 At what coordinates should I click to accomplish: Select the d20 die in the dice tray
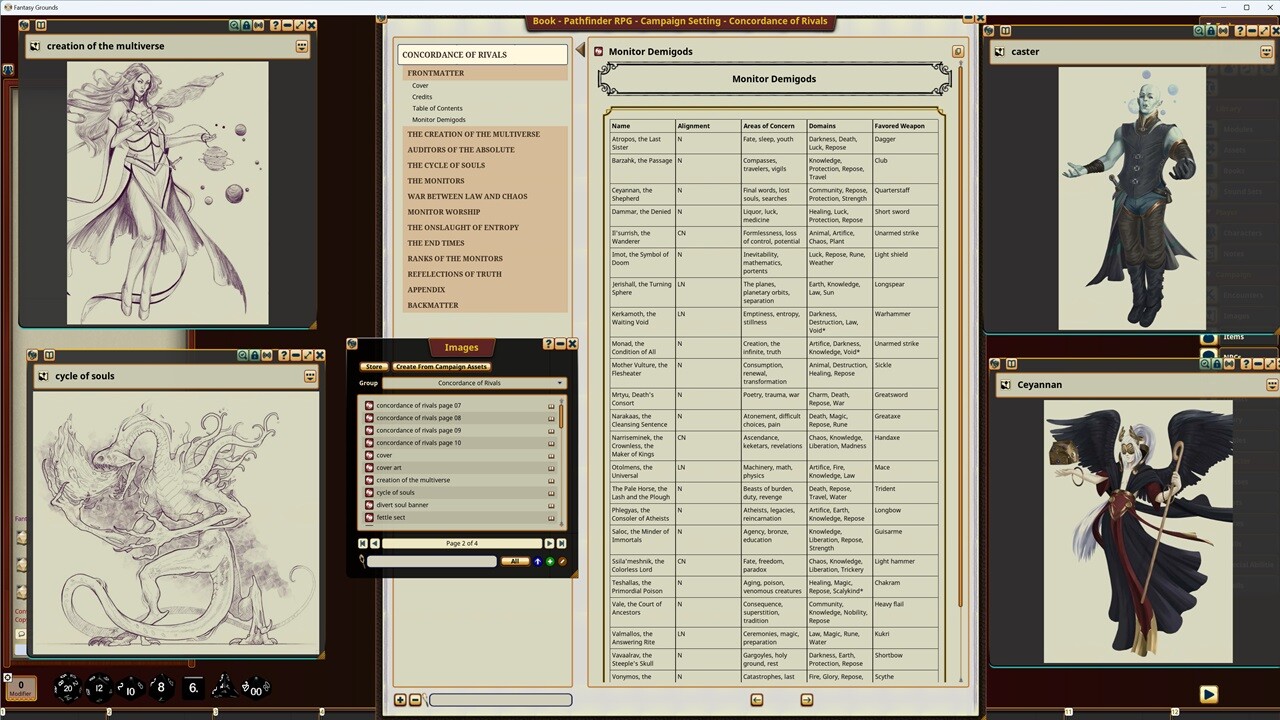tap(68, 688)
